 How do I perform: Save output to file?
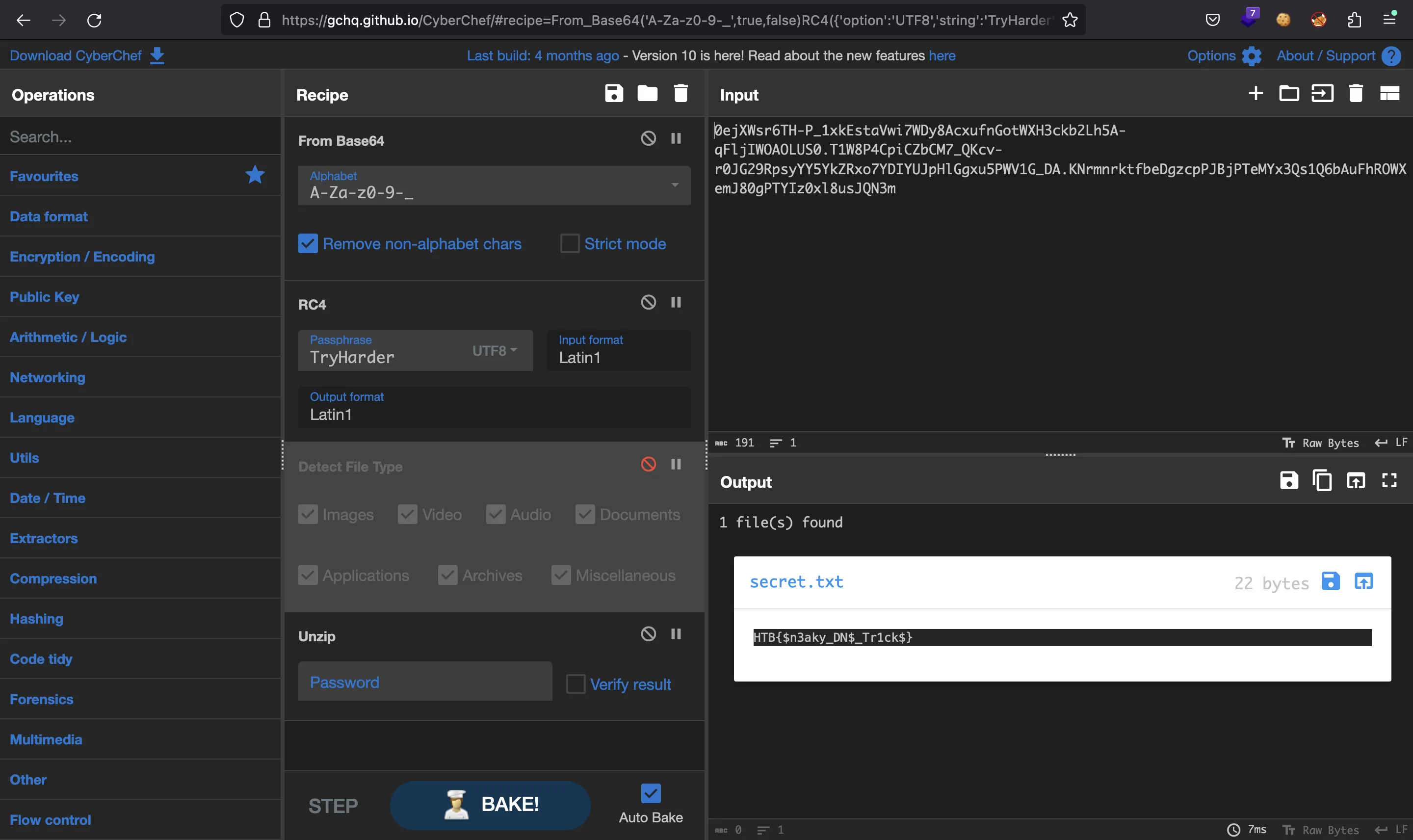(x=1289, y=480)
